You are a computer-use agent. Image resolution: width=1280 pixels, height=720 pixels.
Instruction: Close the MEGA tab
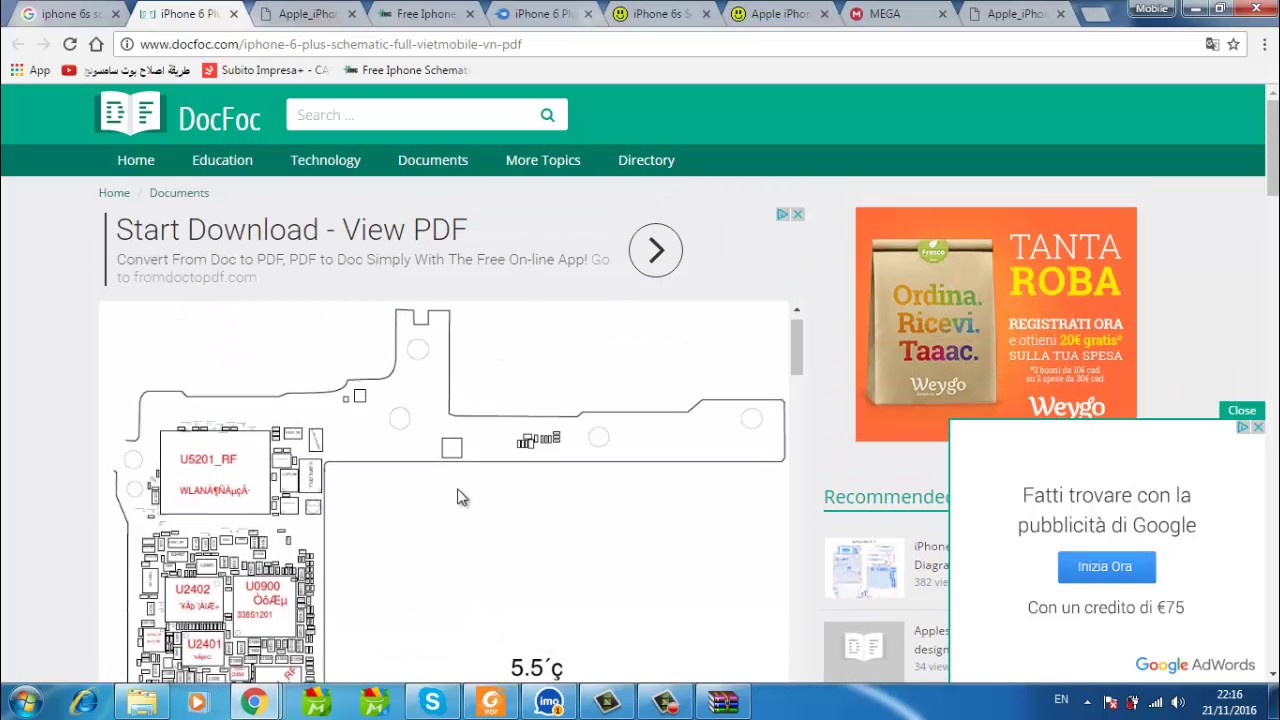tap(943, 14)
